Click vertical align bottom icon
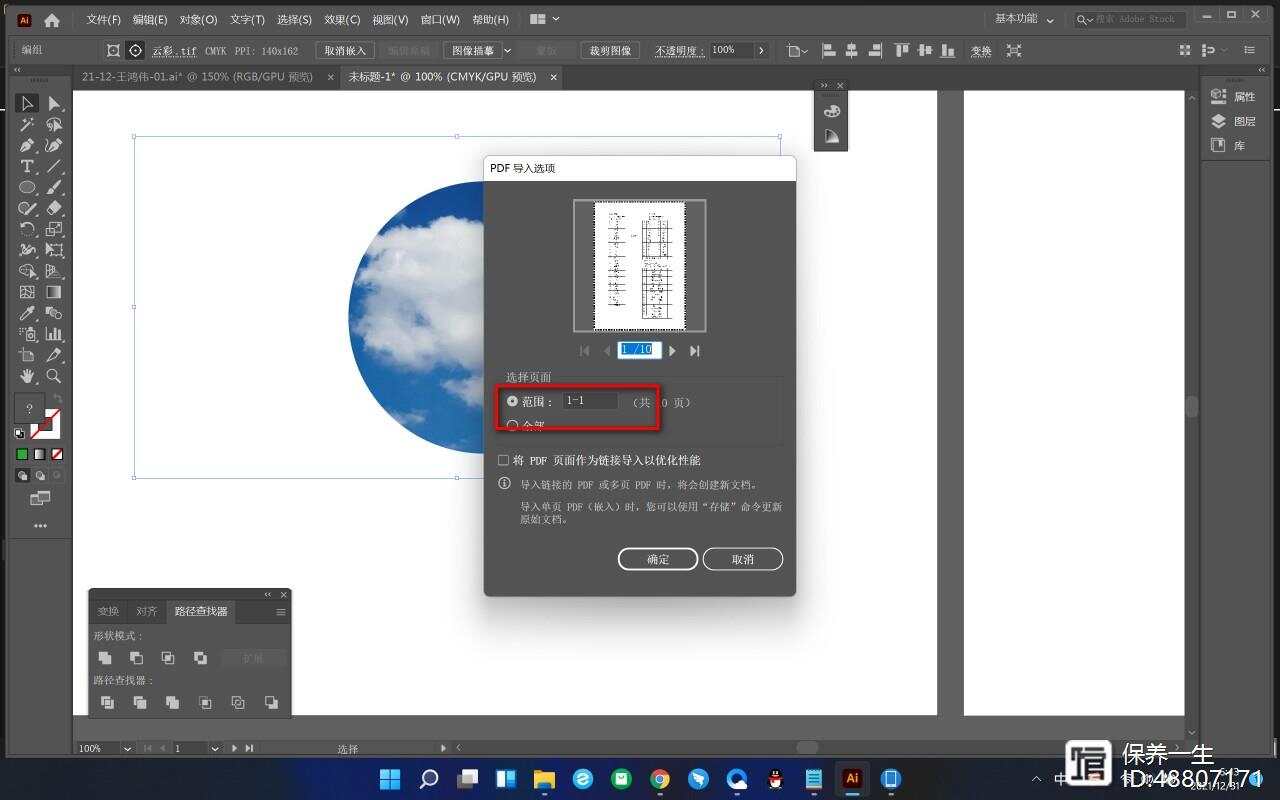The height and width of the screenshot is (800, 1280). 947,50
